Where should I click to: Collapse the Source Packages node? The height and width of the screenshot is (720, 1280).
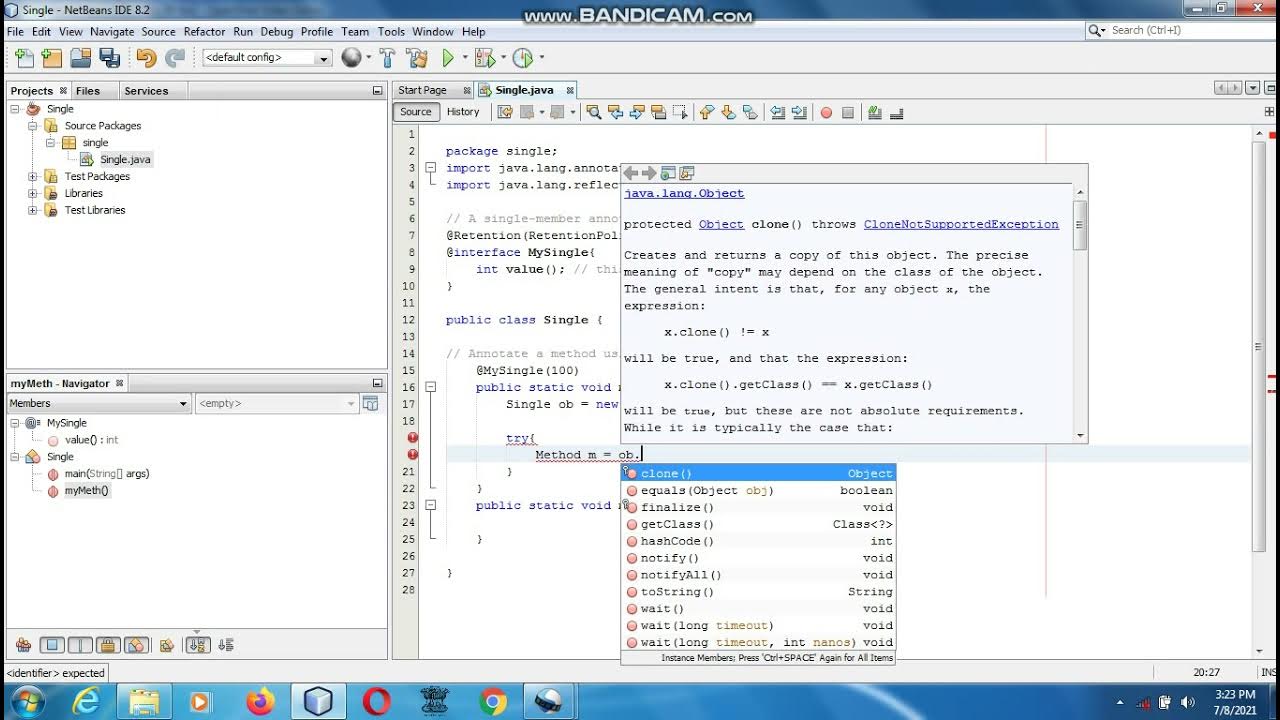click(32, 126)
